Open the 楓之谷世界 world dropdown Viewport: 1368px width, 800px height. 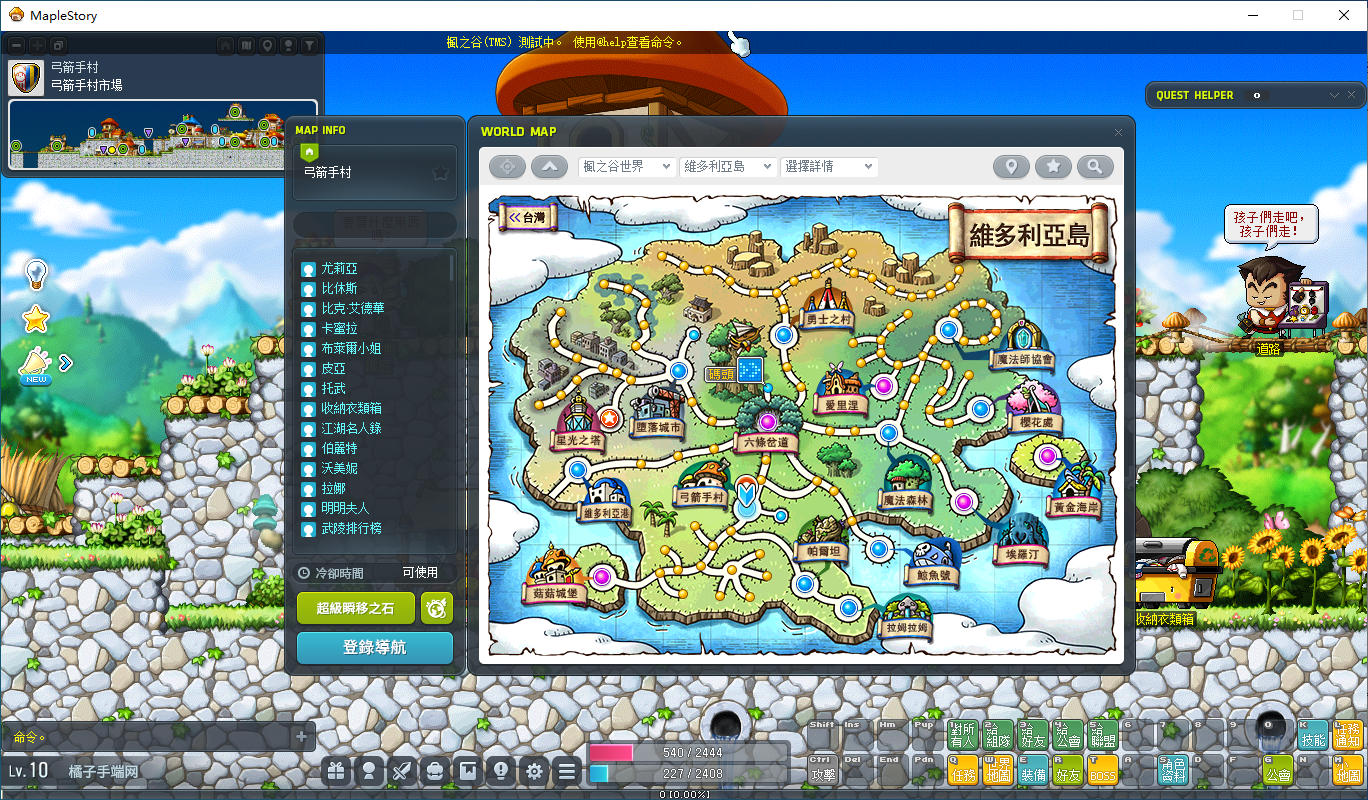coord(626,167)
